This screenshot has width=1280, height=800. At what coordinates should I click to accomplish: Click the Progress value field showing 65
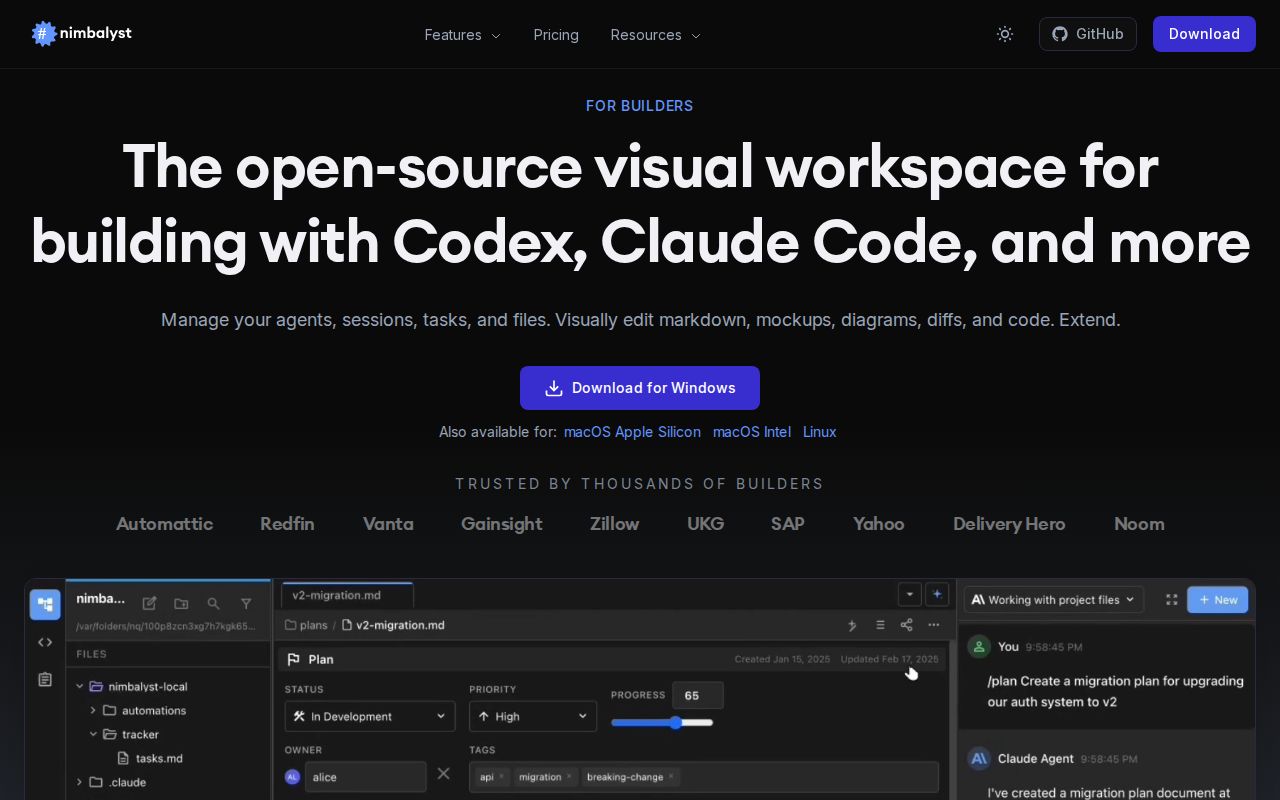click(x=697, y=695)
